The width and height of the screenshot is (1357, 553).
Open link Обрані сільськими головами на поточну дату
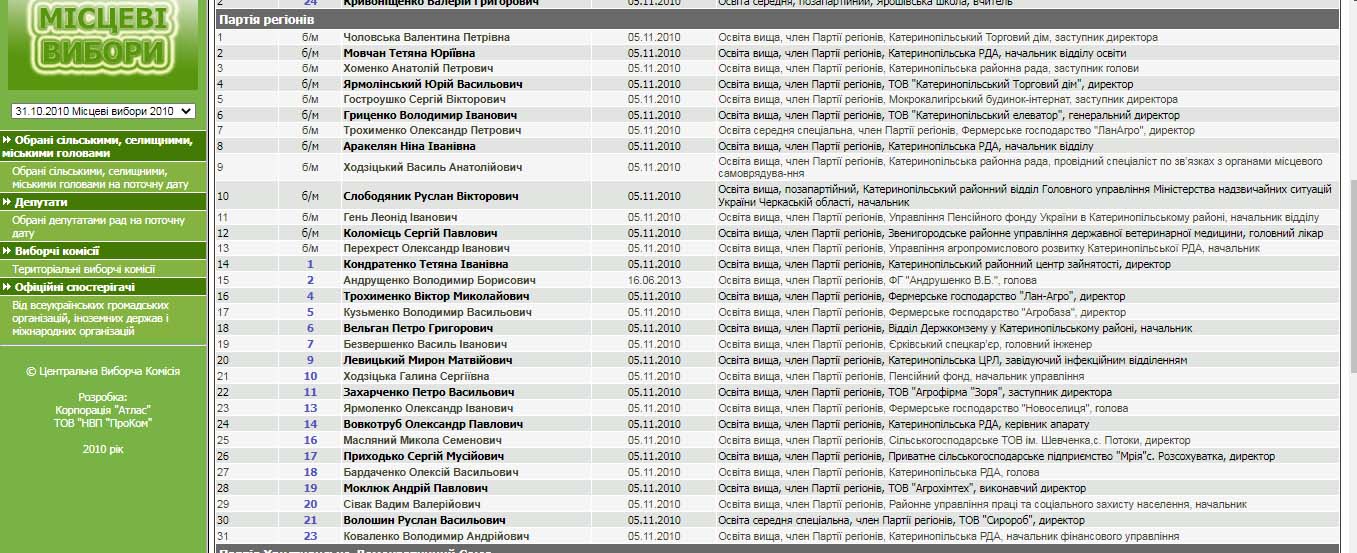coord(100,178)
